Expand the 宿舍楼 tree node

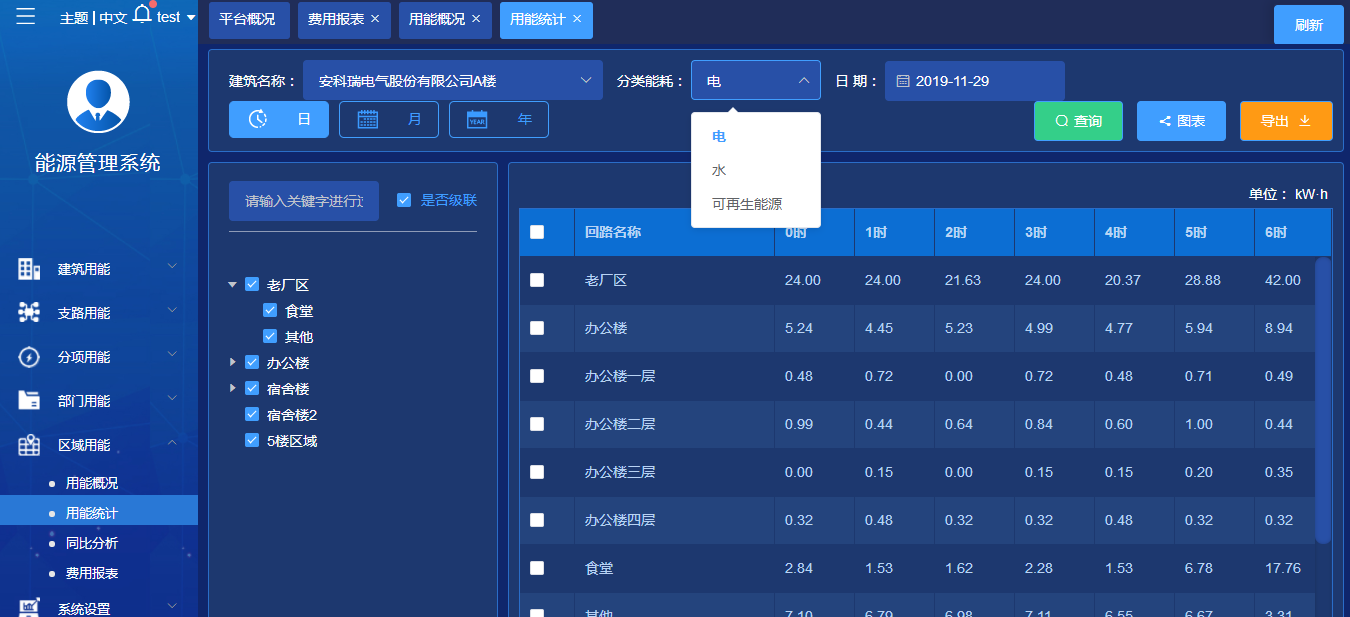233,389
